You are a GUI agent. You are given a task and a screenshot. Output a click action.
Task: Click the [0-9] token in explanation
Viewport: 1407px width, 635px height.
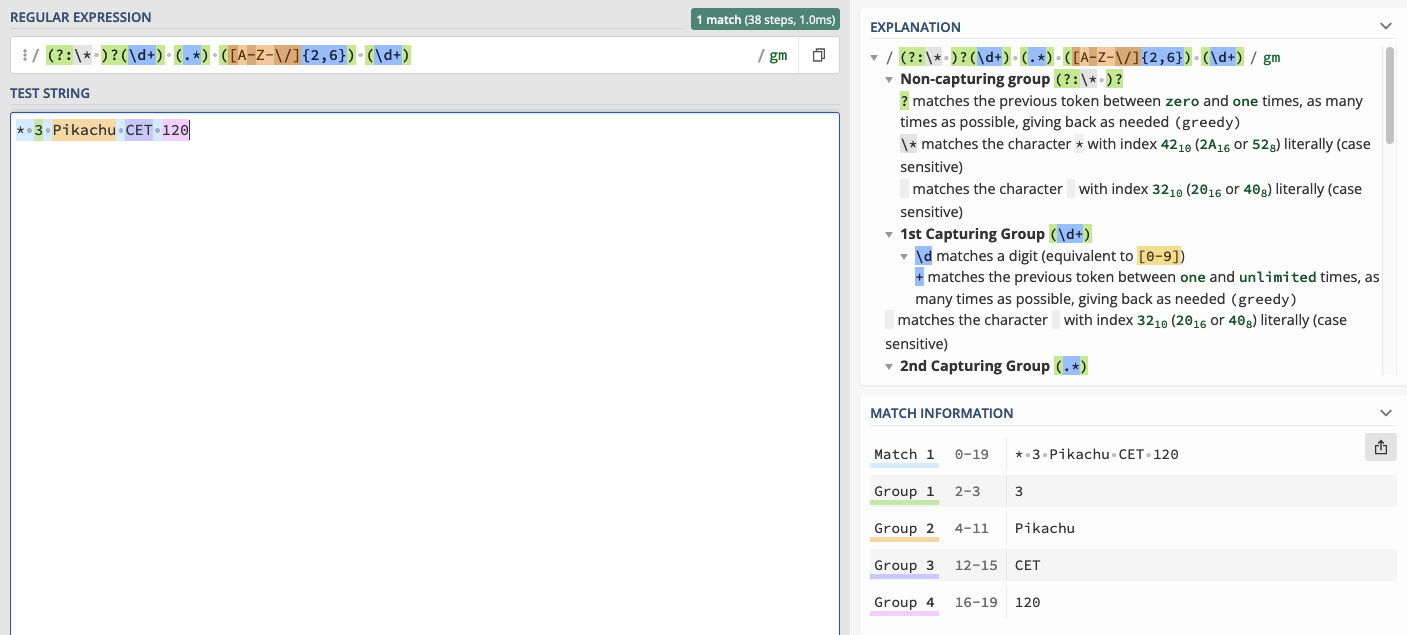1161,256
